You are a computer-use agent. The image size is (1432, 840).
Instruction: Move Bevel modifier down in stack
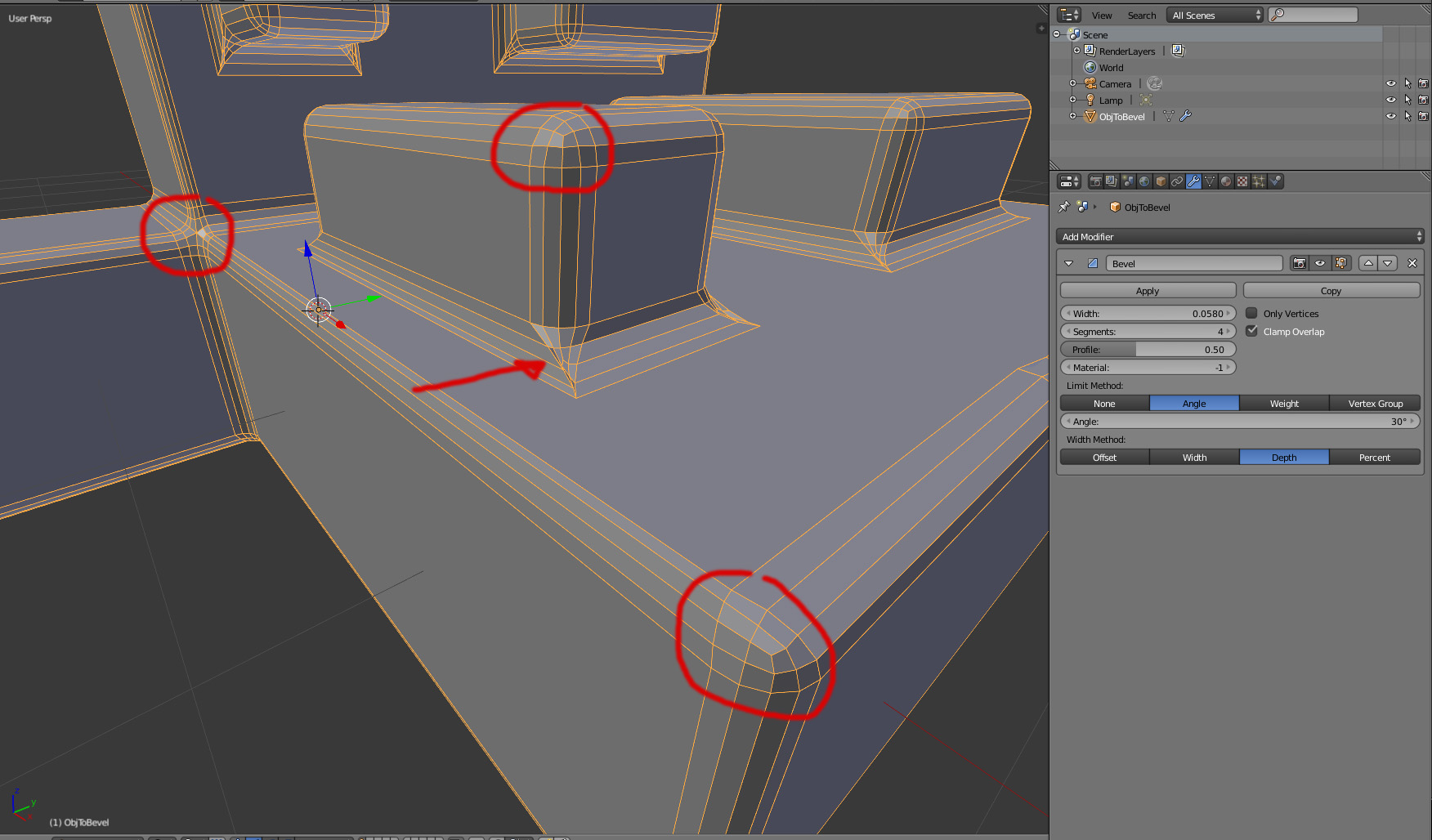tap(1388, 263)
